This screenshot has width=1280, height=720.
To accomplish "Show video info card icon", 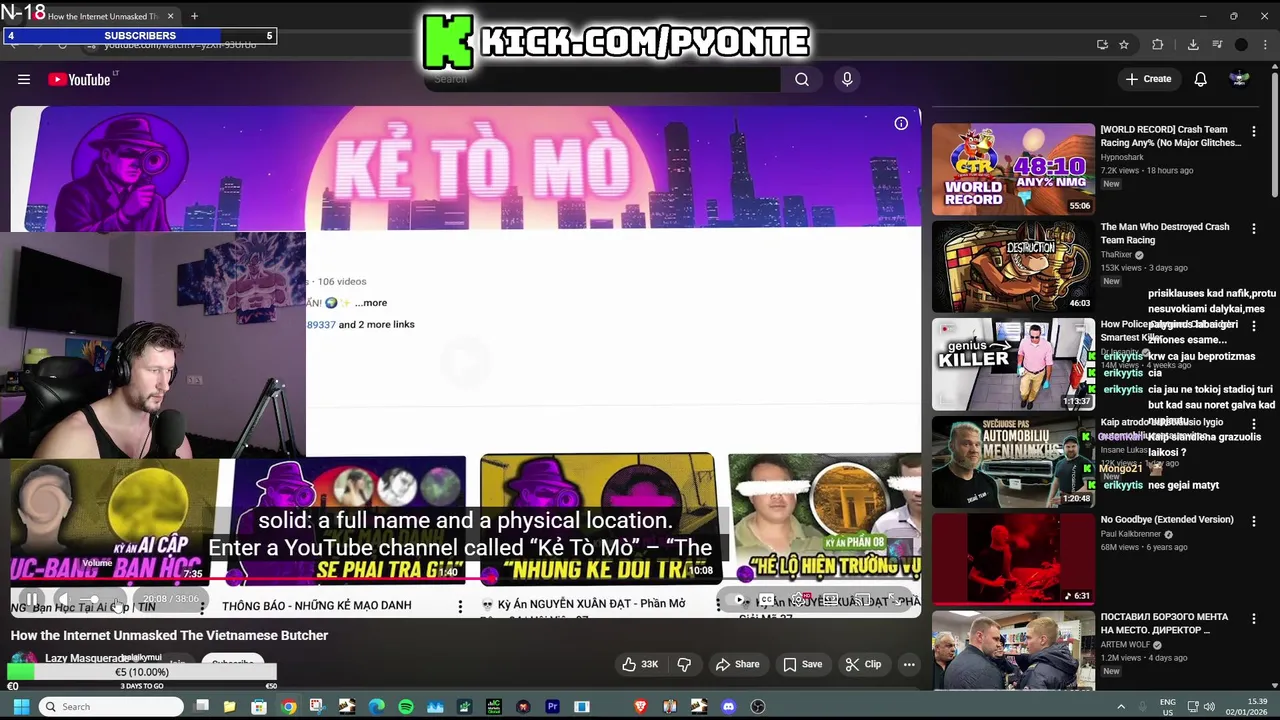I will [x=901, y=123].
